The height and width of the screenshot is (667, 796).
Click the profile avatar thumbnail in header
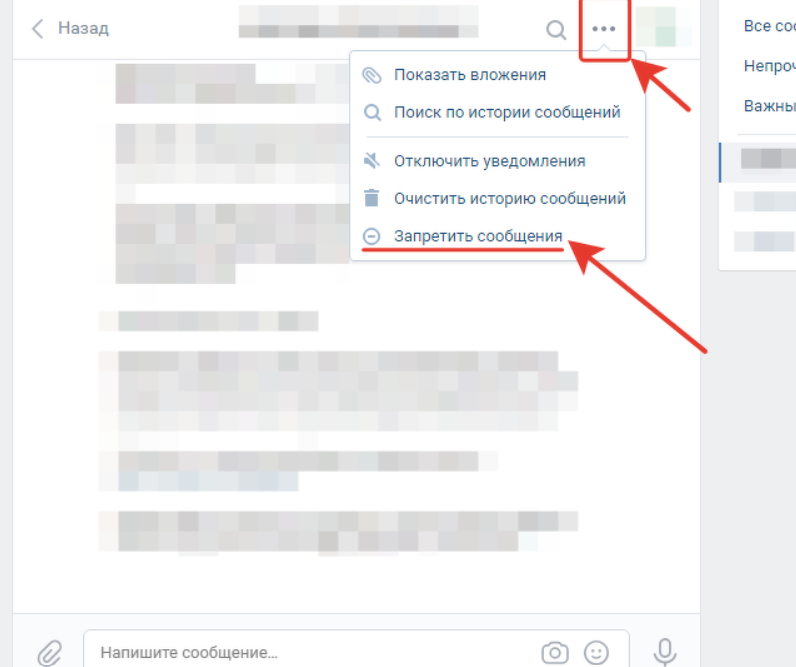click(664, 27)
